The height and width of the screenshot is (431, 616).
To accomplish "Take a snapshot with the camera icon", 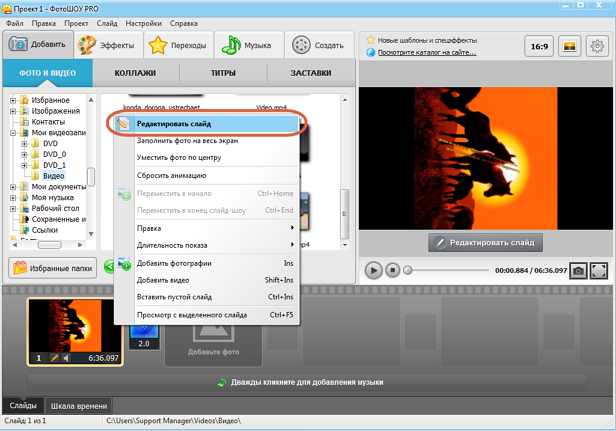I will (578, 271).
